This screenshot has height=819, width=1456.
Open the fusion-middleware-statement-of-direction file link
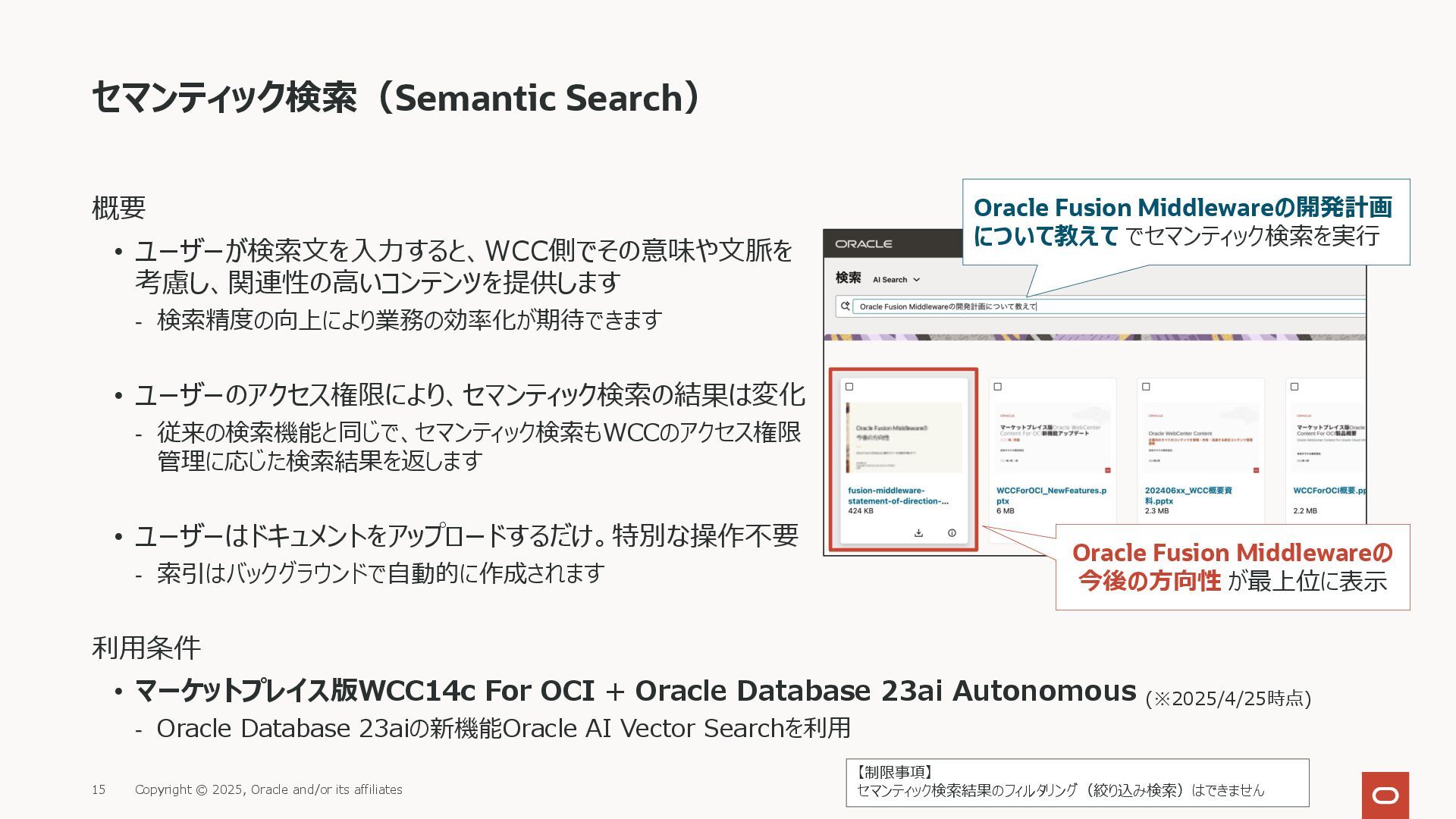[898, 496]
